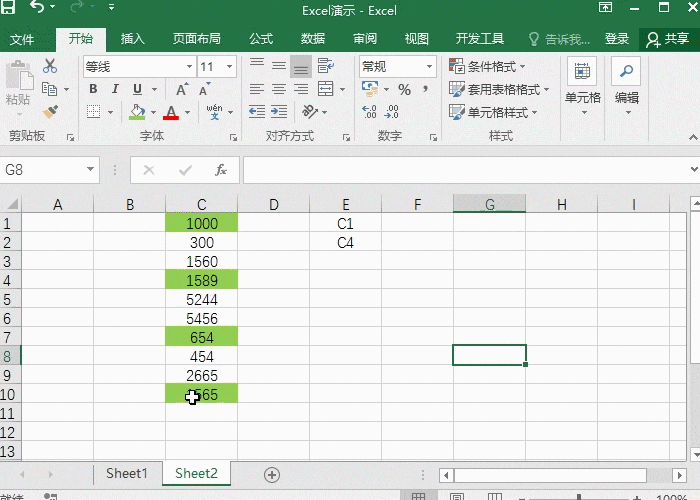Click the 共享 Share button

click(668, 39)
